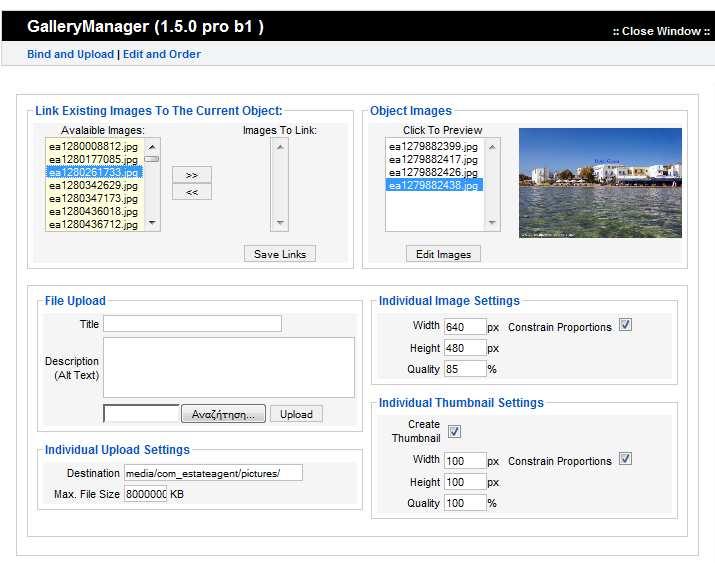Screen dimensions: 715x563
Task: Click the Object Images list scroll down arrow
Action: (492, 223)
